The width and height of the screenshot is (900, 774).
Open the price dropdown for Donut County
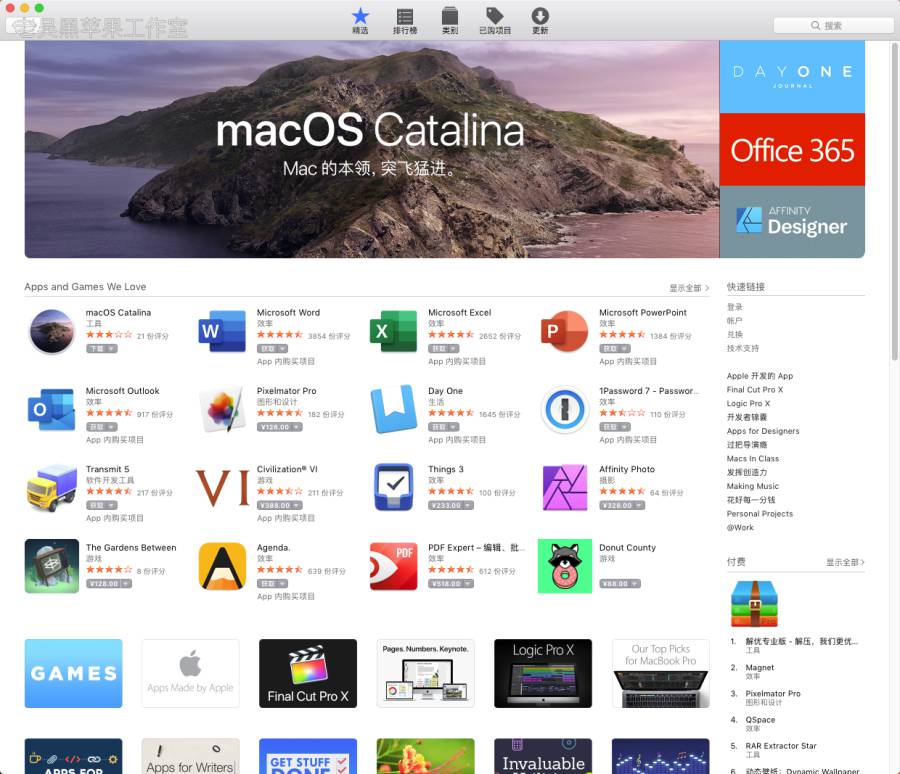pos(619,583)
